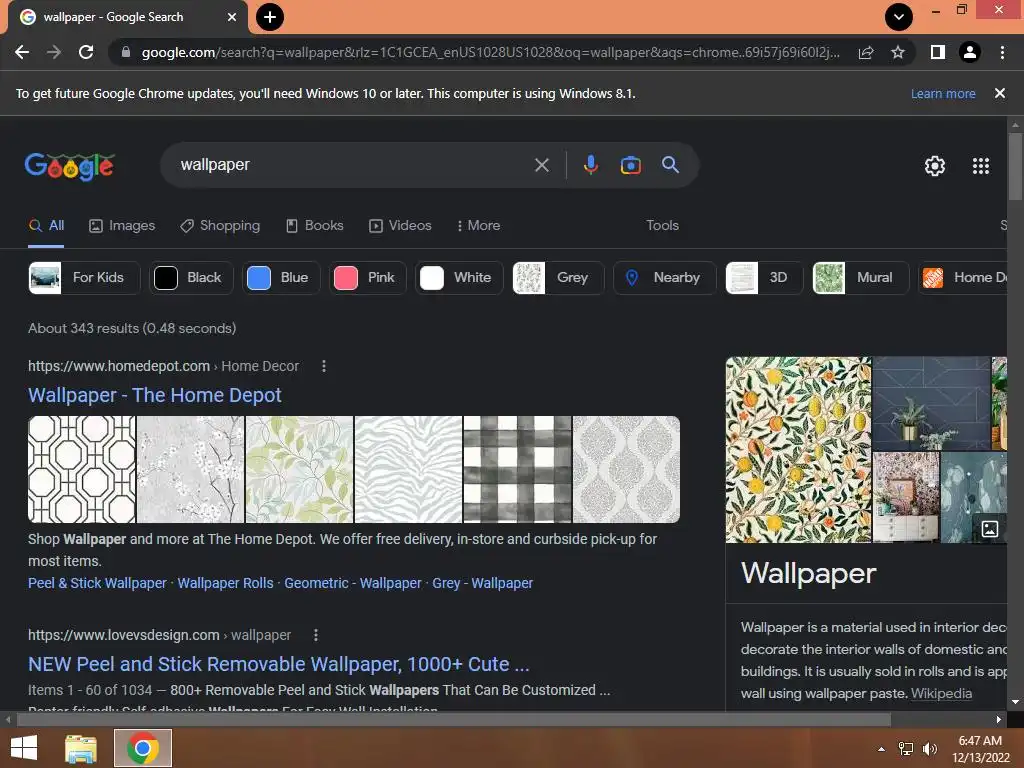Open the Peel & Stick Wallpaper sitelink

[97, 583]
